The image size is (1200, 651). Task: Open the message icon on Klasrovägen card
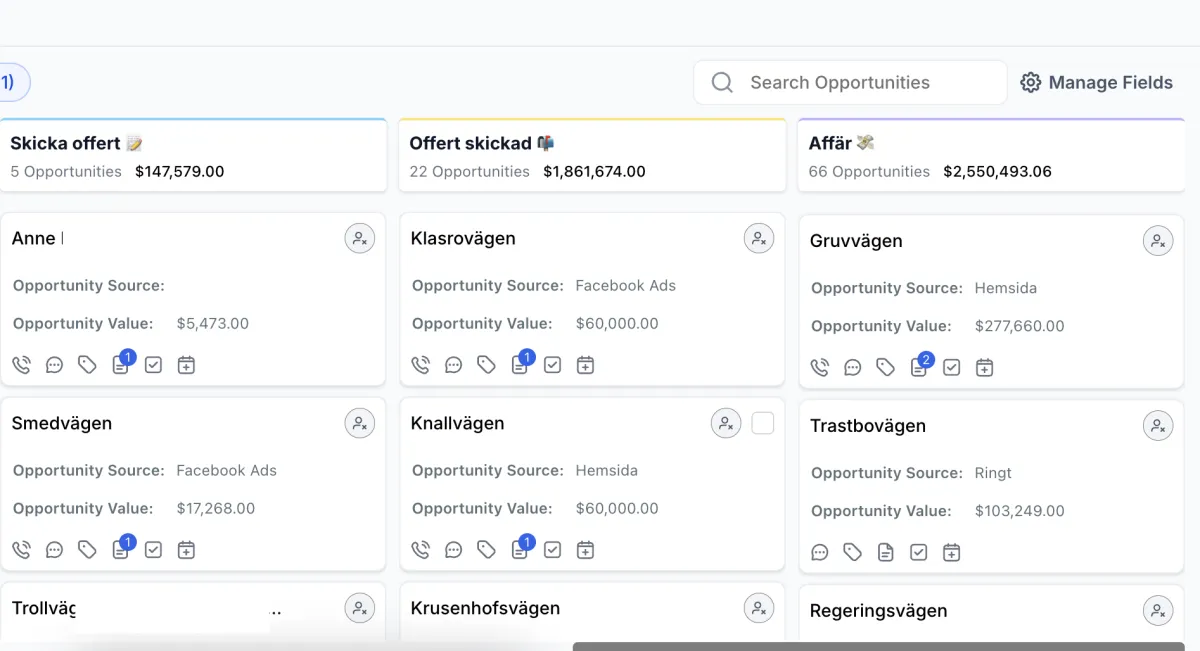(454, 365)
